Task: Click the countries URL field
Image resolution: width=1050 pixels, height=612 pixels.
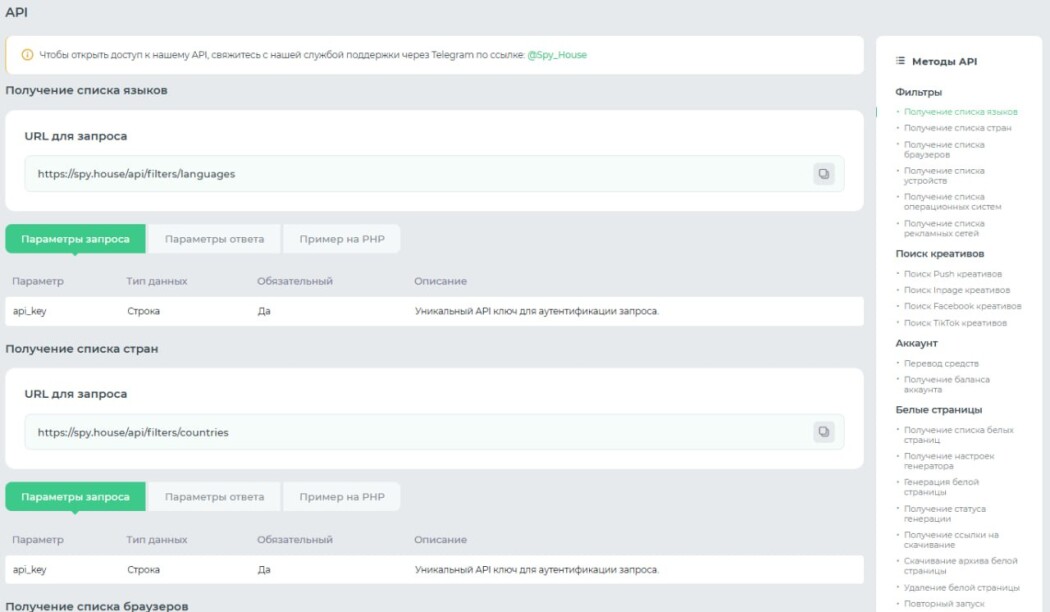Action: pos(434,432)
